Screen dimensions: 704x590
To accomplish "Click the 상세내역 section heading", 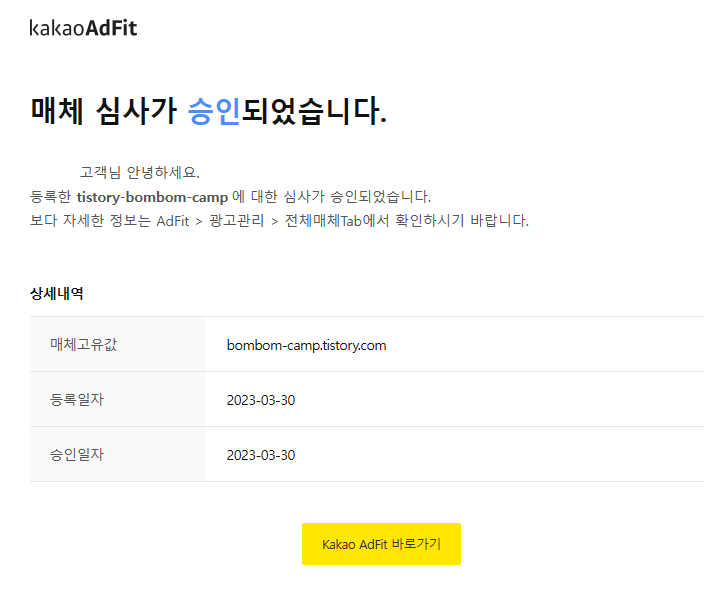I will pos(57,294).
